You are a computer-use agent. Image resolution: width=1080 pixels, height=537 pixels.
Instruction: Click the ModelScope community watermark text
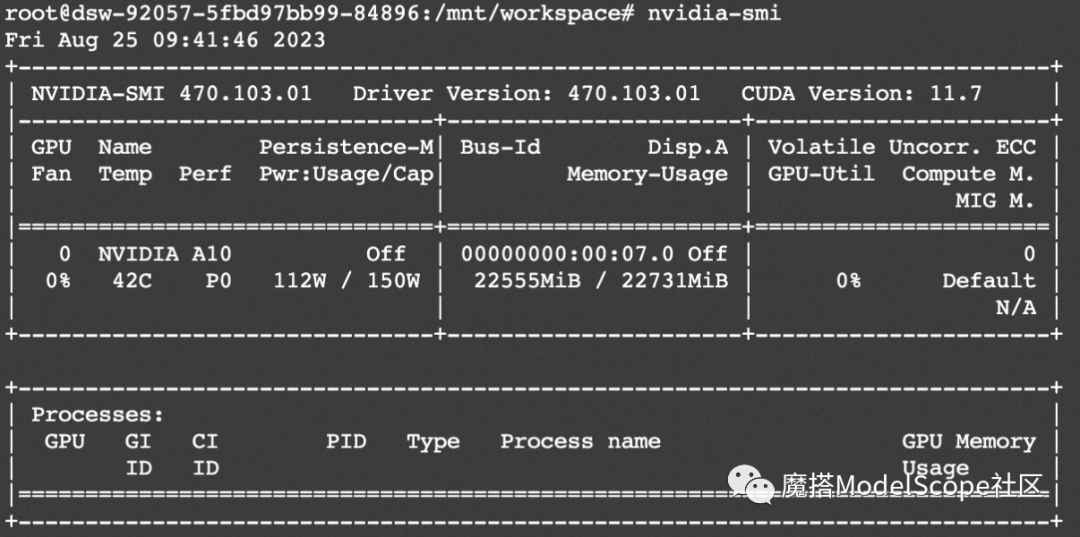tap(912, 486)
